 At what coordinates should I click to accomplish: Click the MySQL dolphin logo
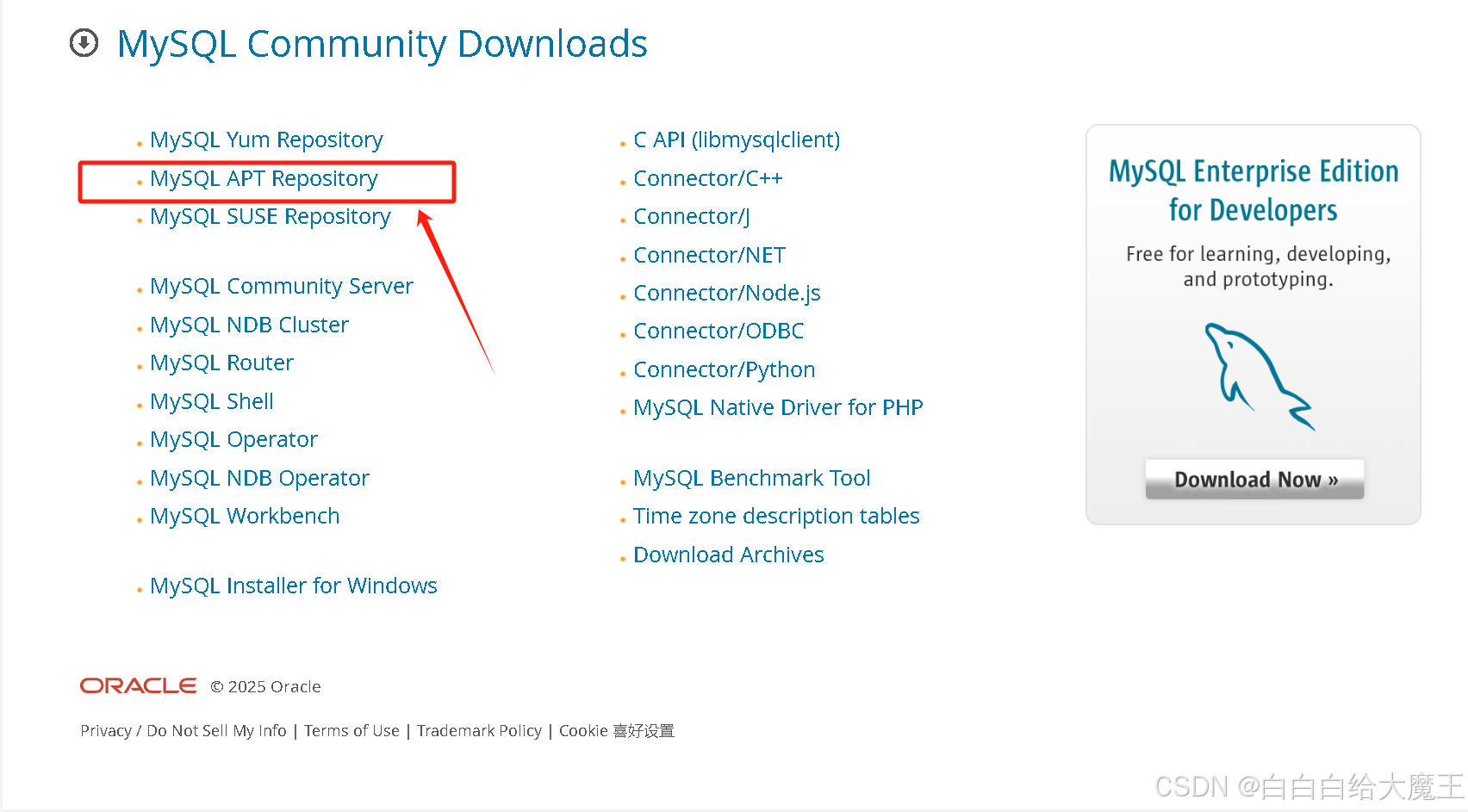point(1259,376)
